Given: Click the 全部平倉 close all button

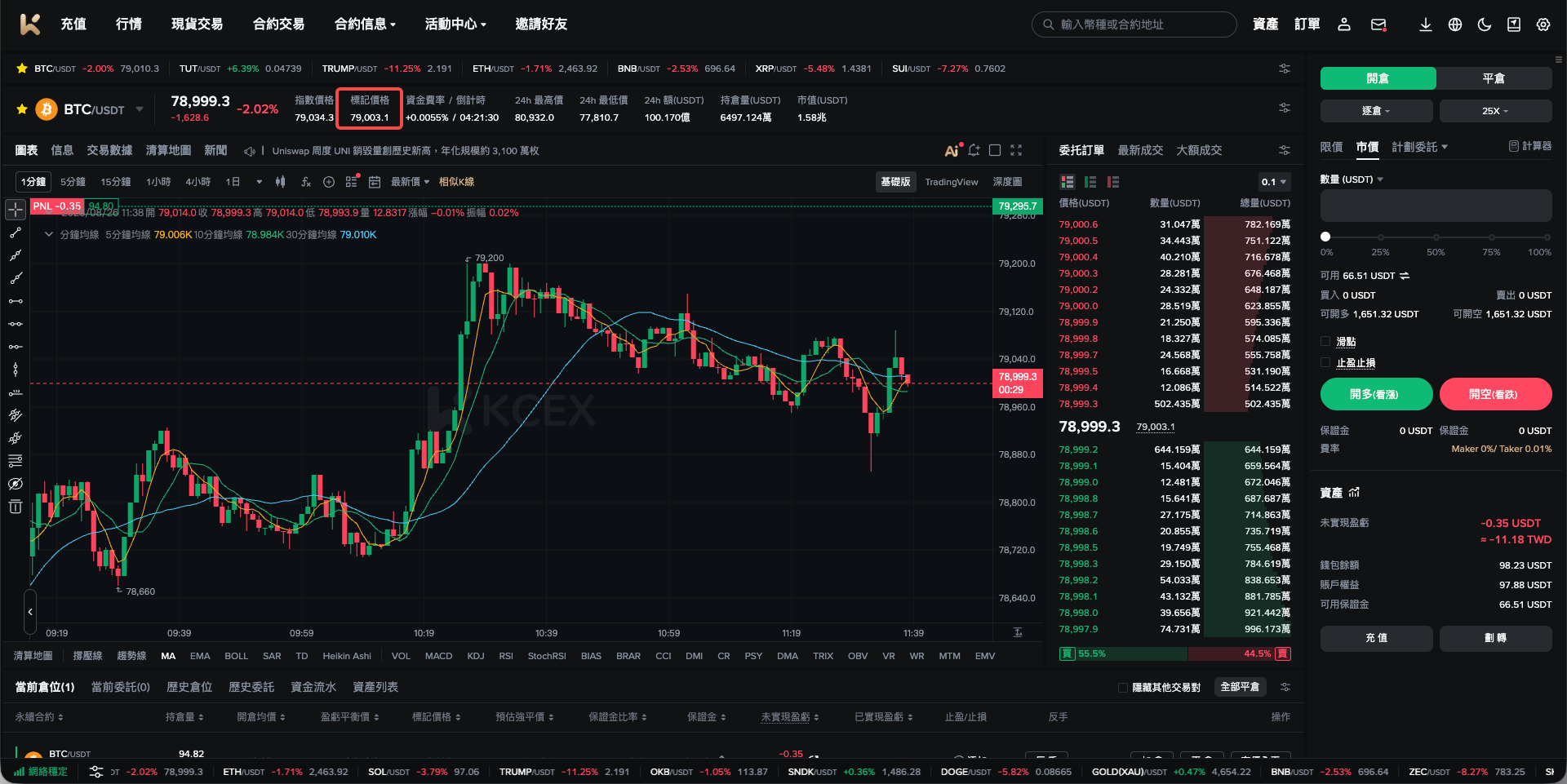Looking at the screenshot, I should pos(1240,687).
